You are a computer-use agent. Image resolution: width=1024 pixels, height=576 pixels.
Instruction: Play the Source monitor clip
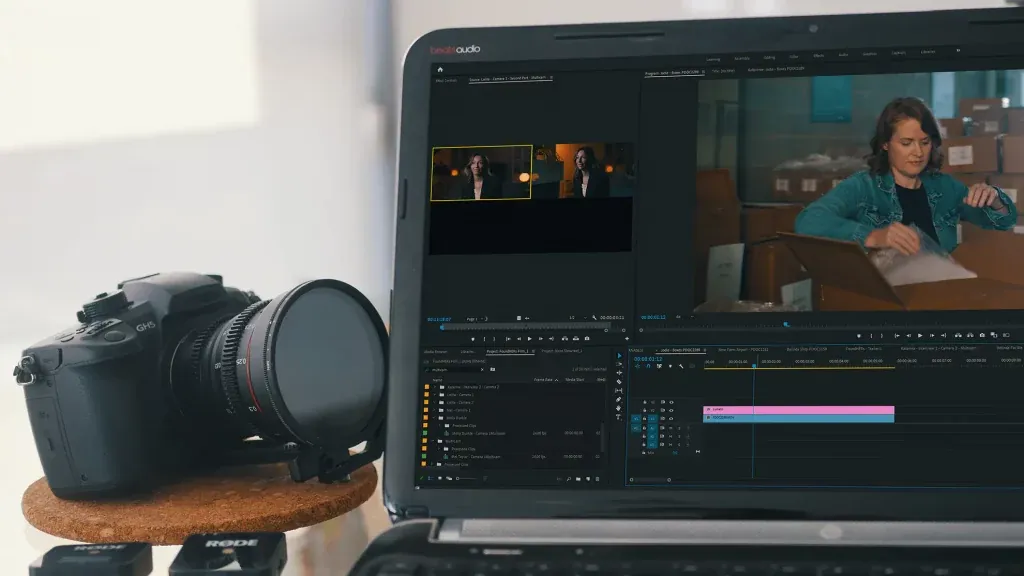click(530, 339)
